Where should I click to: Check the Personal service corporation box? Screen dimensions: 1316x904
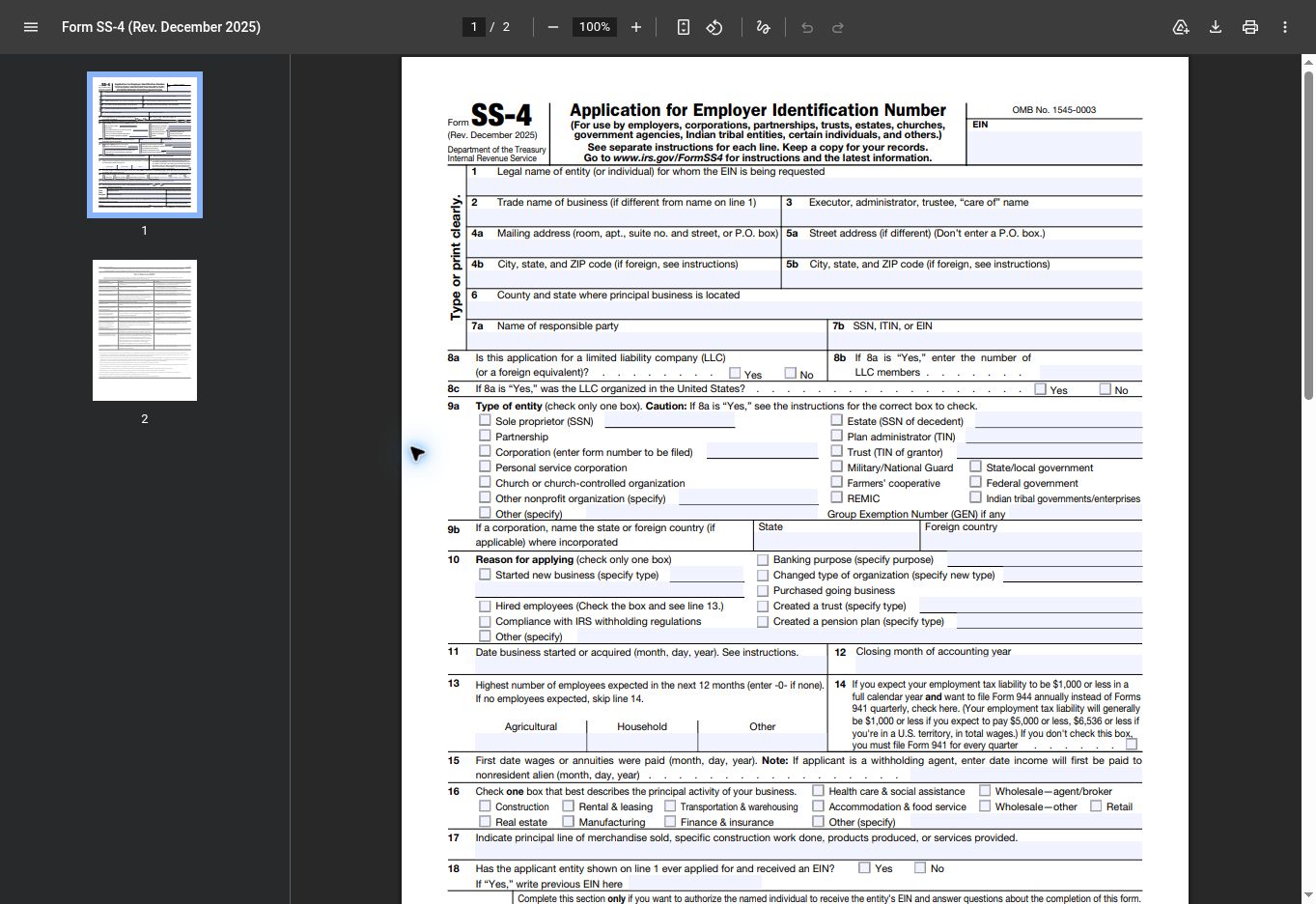(485, 466)
